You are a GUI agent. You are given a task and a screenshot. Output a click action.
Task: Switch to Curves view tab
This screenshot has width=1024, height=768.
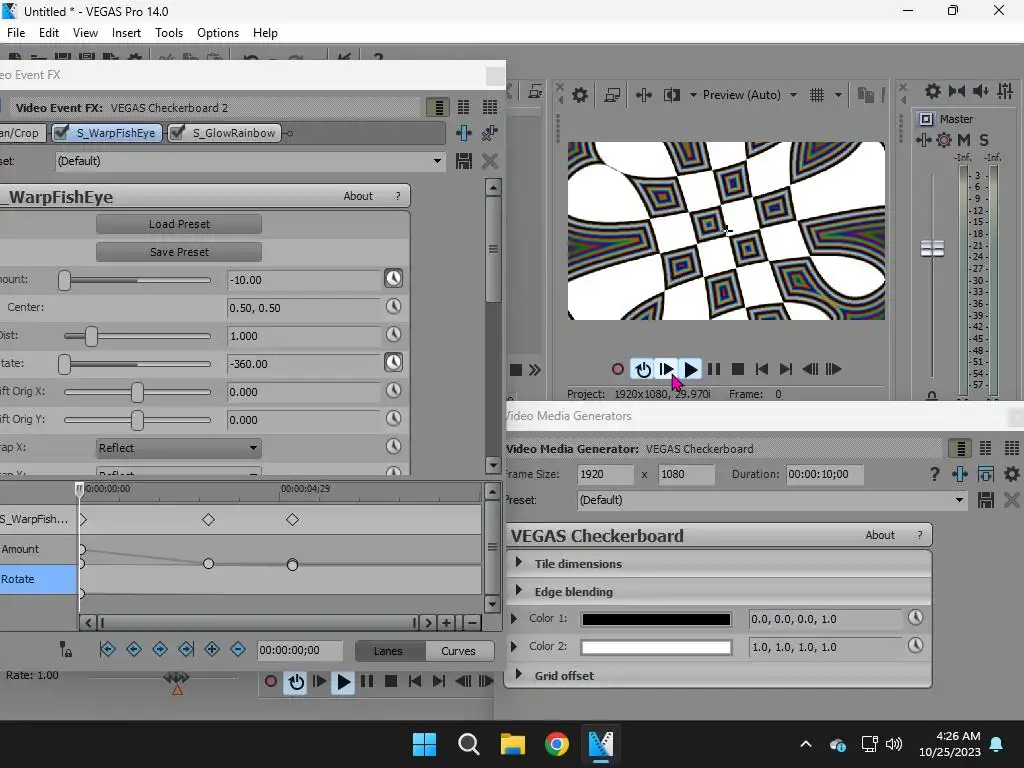tap(458, 651)
